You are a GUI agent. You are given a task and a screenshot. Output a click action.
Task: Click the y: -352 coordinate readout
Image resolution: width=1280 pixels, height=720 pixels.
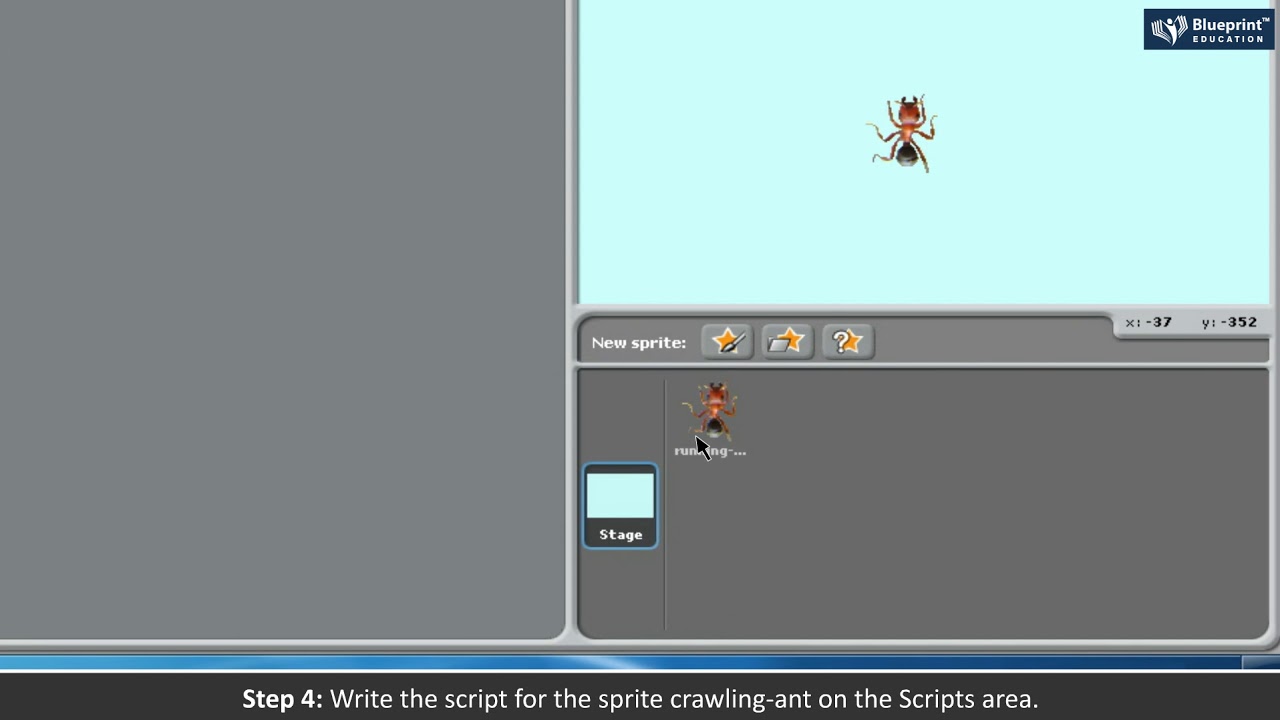click(x=1229, y=322)
